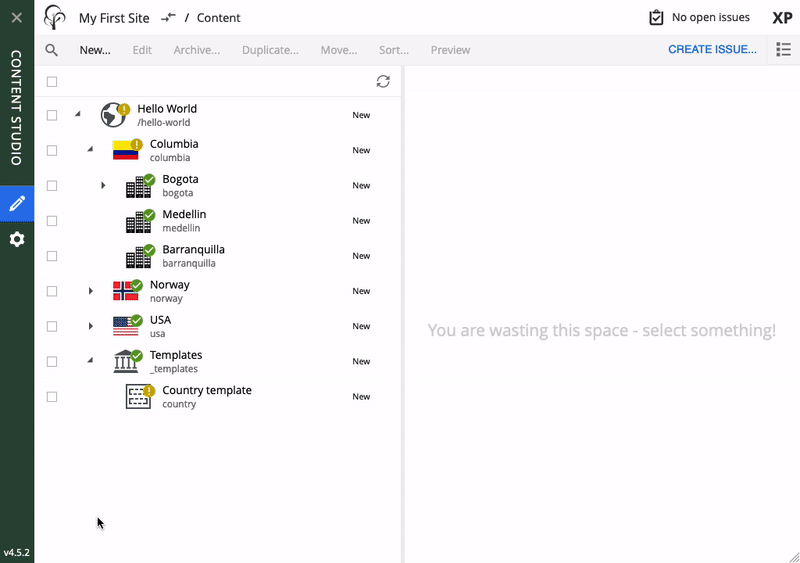
Task: Click the New status of Norway
Action: click(361, 291)
